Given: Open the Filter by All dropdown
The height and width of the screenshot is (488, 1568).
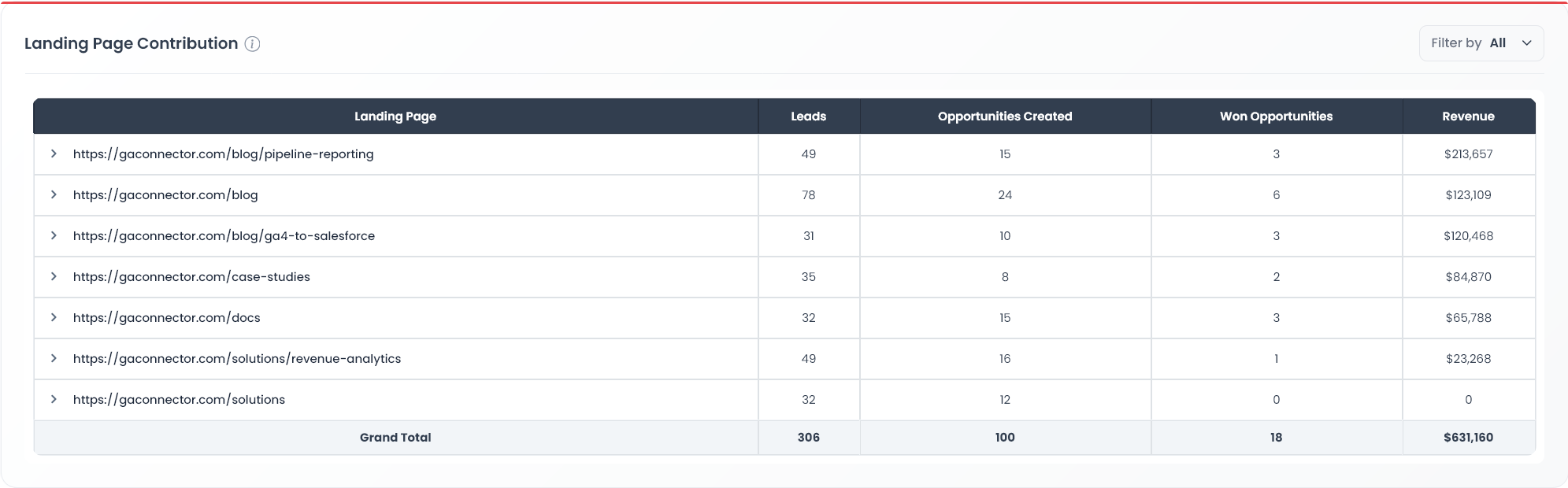Looking at the screenshot, I should [x=1481, y=43].
